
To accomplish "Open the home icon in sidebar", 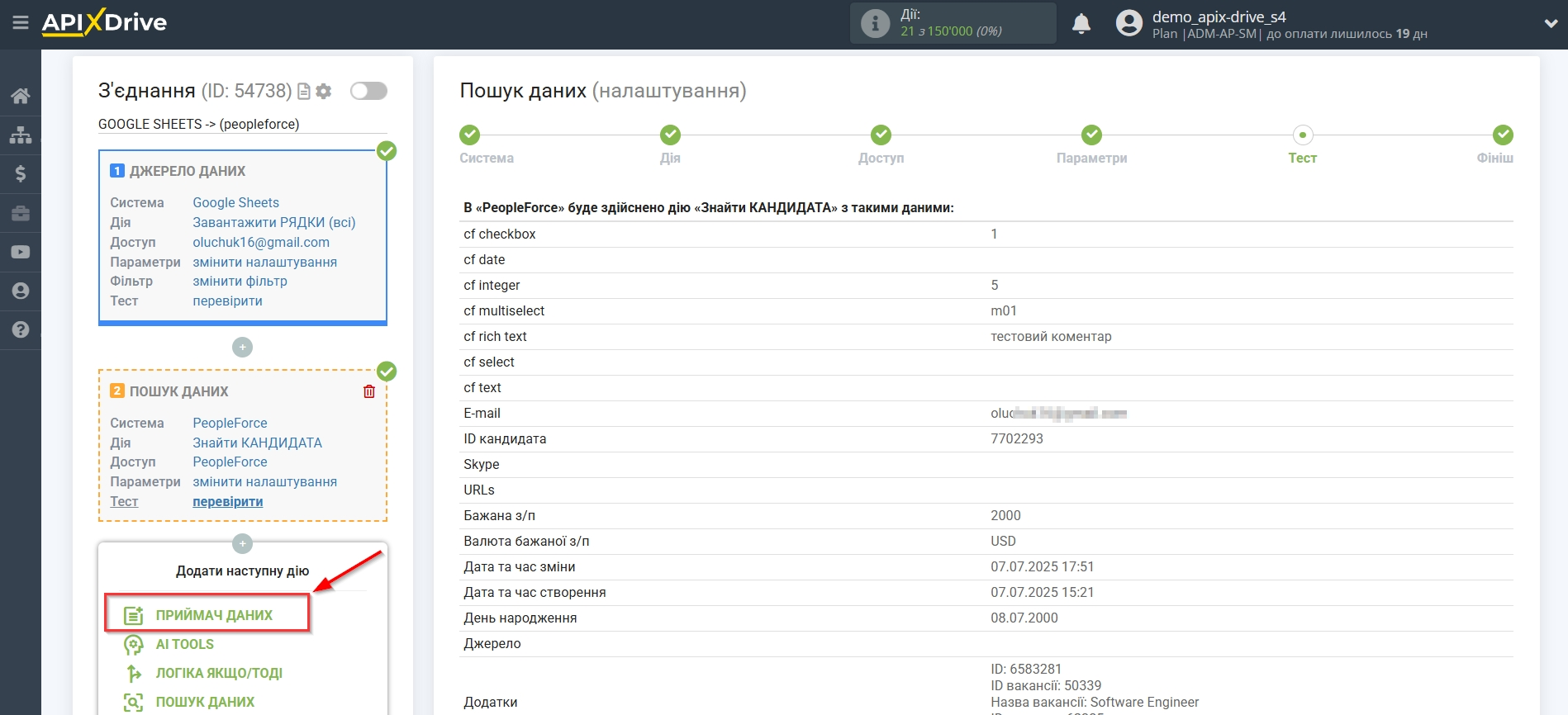I will click(21, 96).
